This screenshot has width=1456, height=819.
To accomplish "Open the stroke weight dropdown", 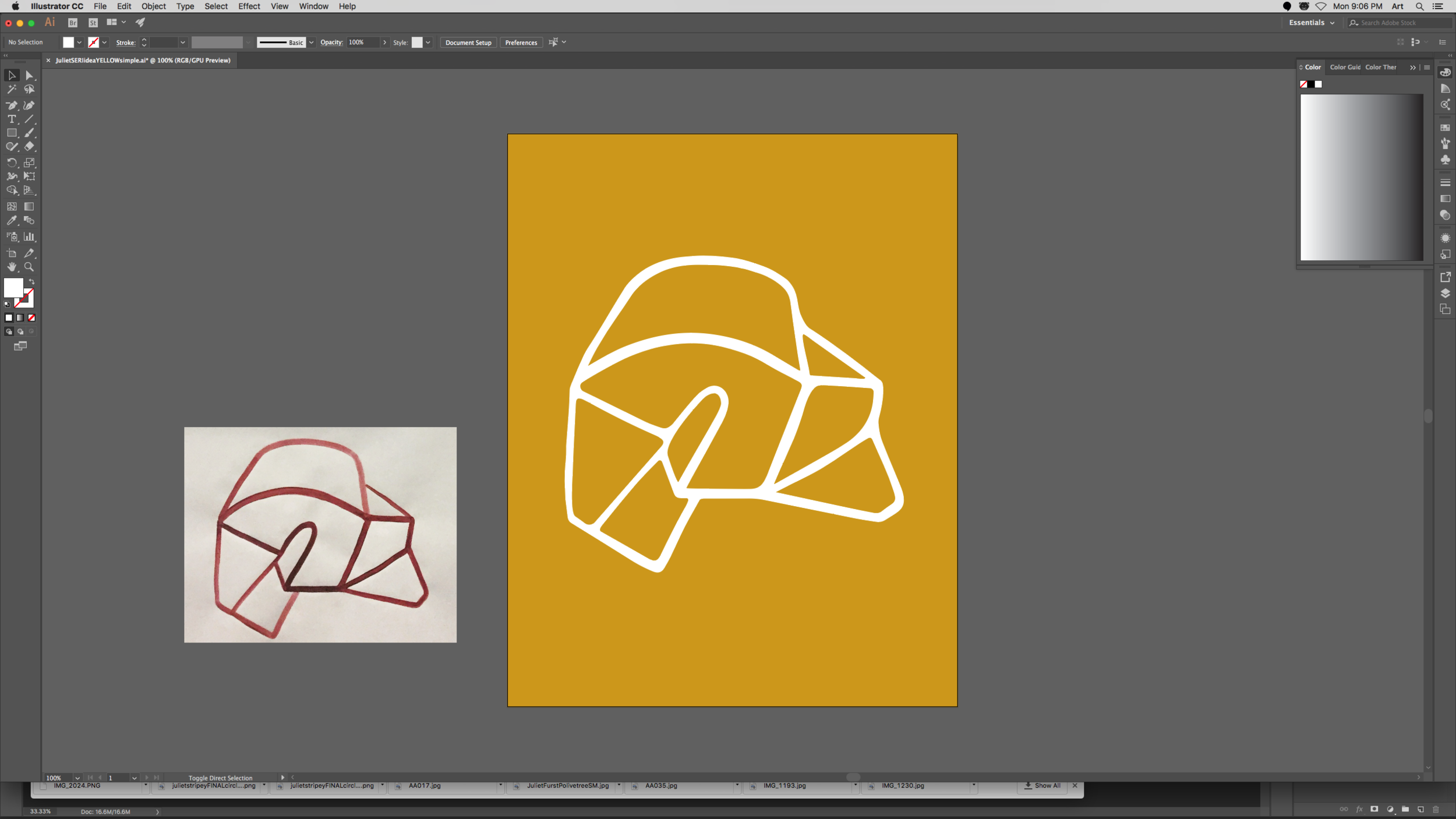I will point(182,43).
